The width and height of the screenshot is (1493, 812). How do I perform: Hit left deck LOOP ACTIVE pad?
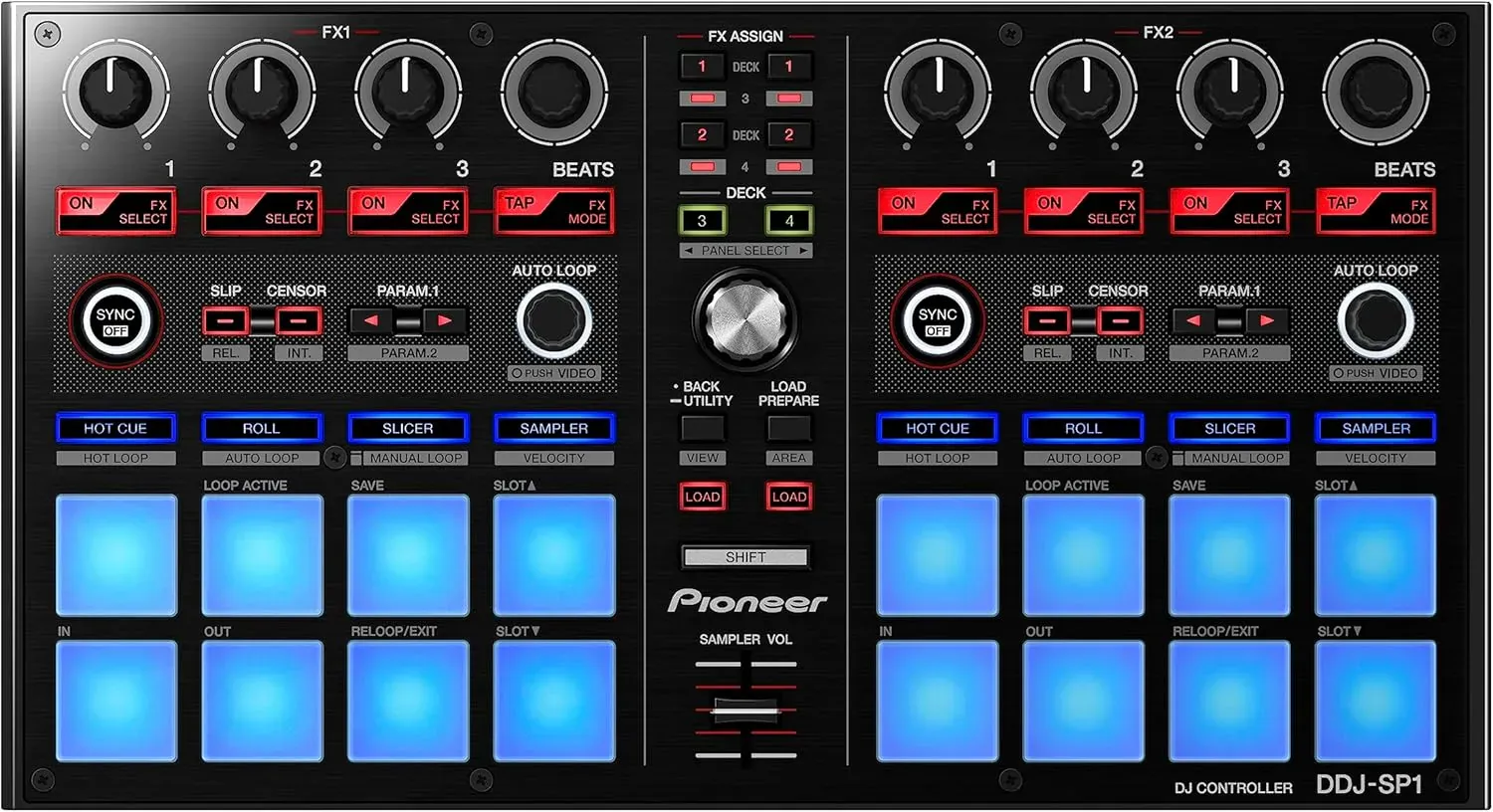(263, 555)
